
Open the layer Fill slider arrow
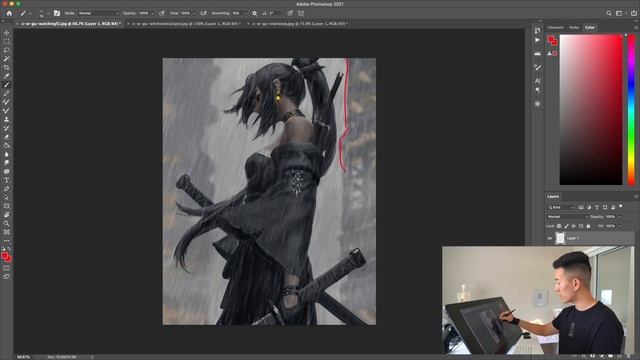[619, 226]
